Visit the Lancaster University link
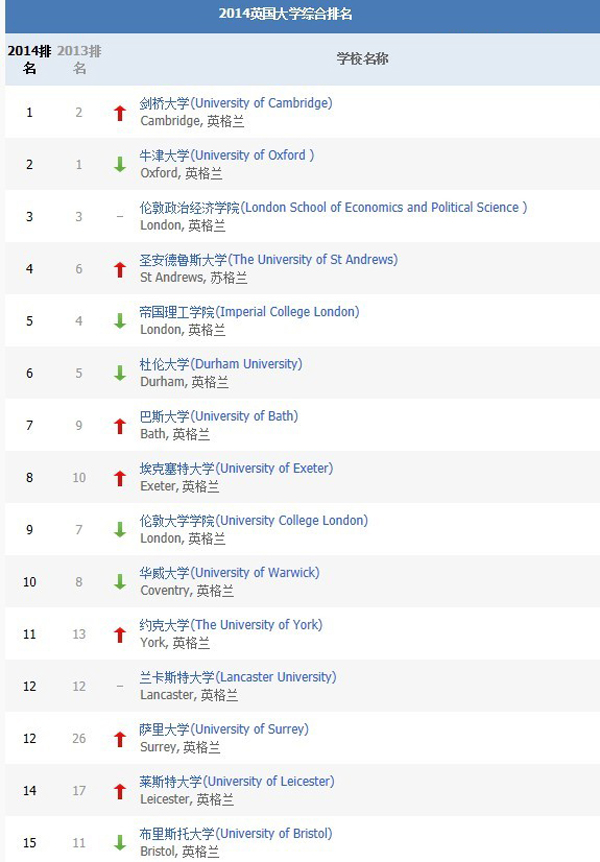Image resolution: width=600 pixels, height=862 pixels. coord(238,677)
